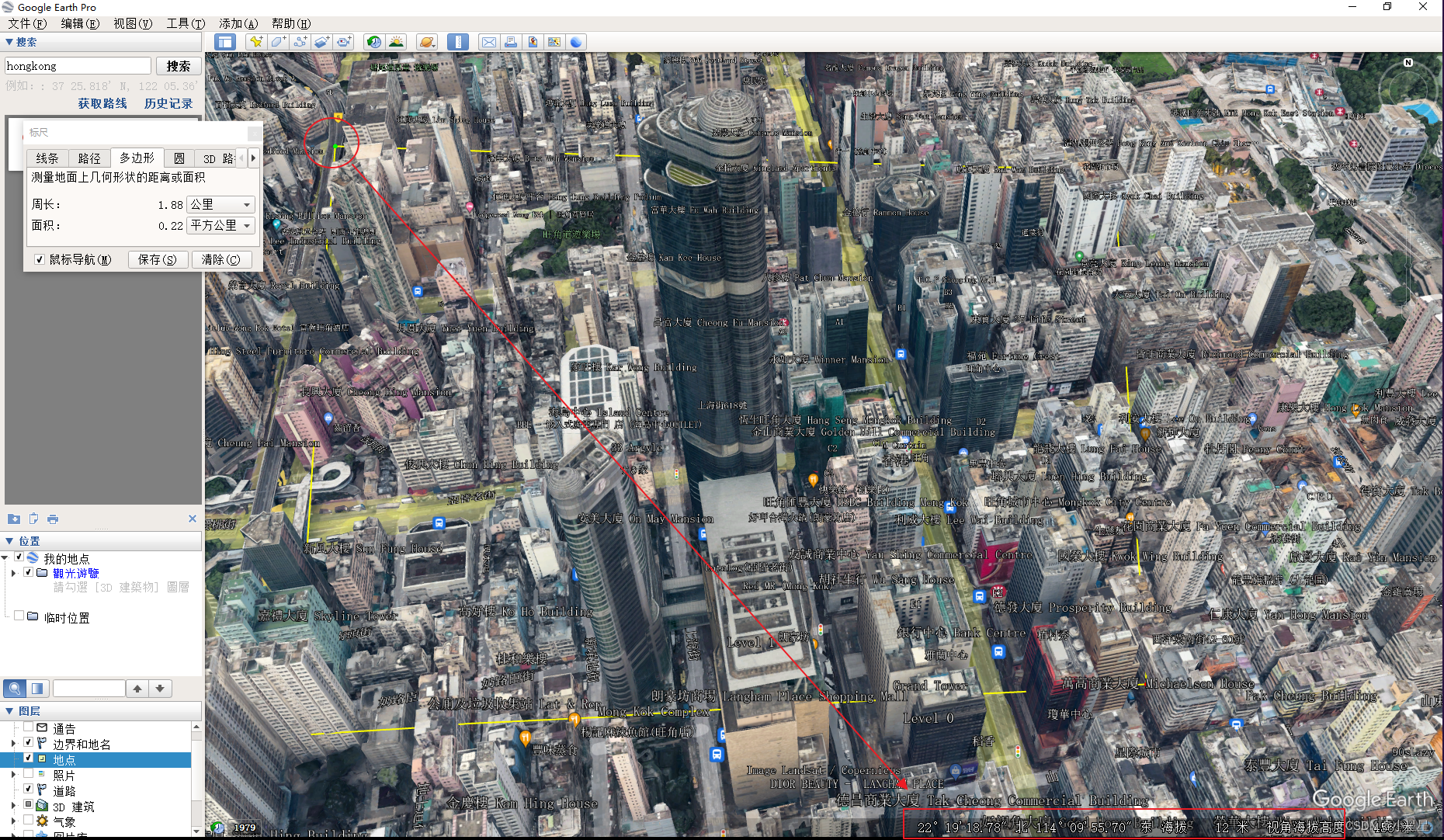This screenshot has height=840, width=1444.
Task: Check the 临时位置 checkbox
Action: (x=19, y=616)
